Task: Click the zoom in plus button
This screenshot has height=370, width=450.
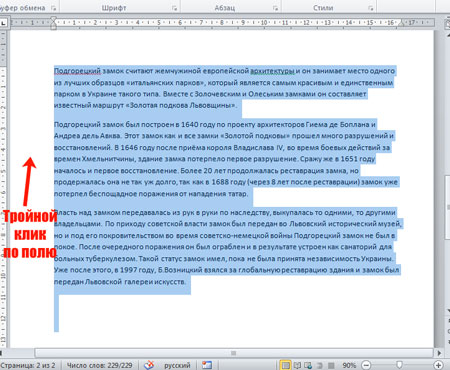Action: 439,365
